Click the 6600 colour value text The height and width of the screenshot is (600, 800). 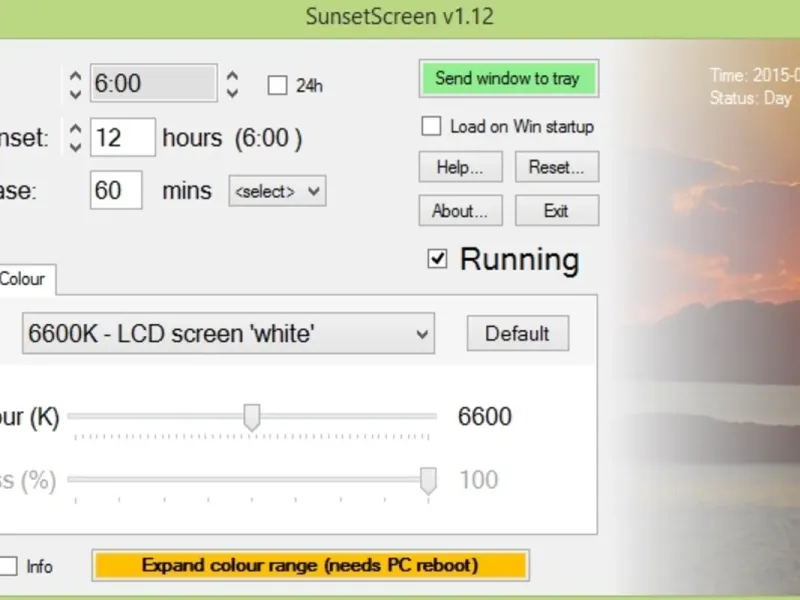(485, 416)
